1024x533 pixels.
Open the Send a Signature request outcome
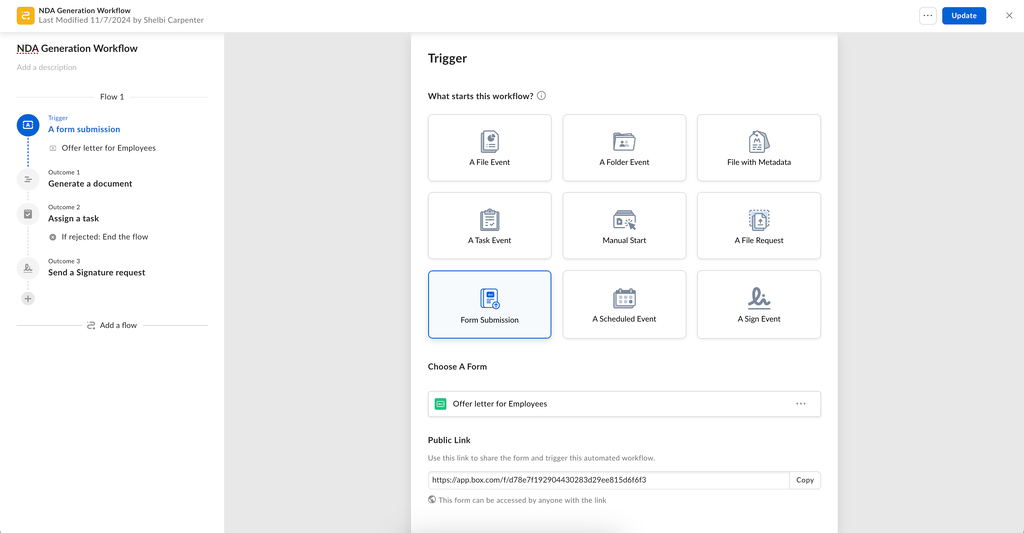tap(96, 272)
